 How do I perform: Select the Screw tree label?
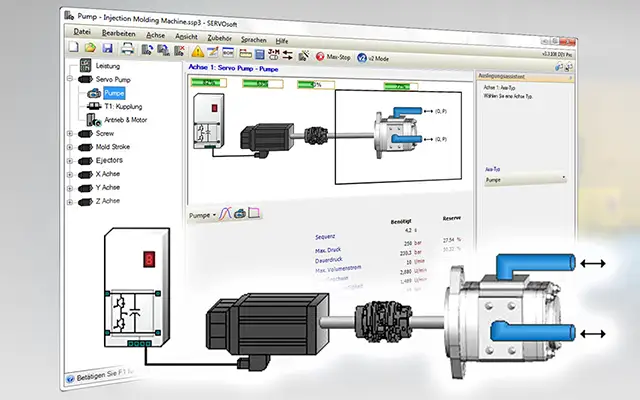coord(105,133)
